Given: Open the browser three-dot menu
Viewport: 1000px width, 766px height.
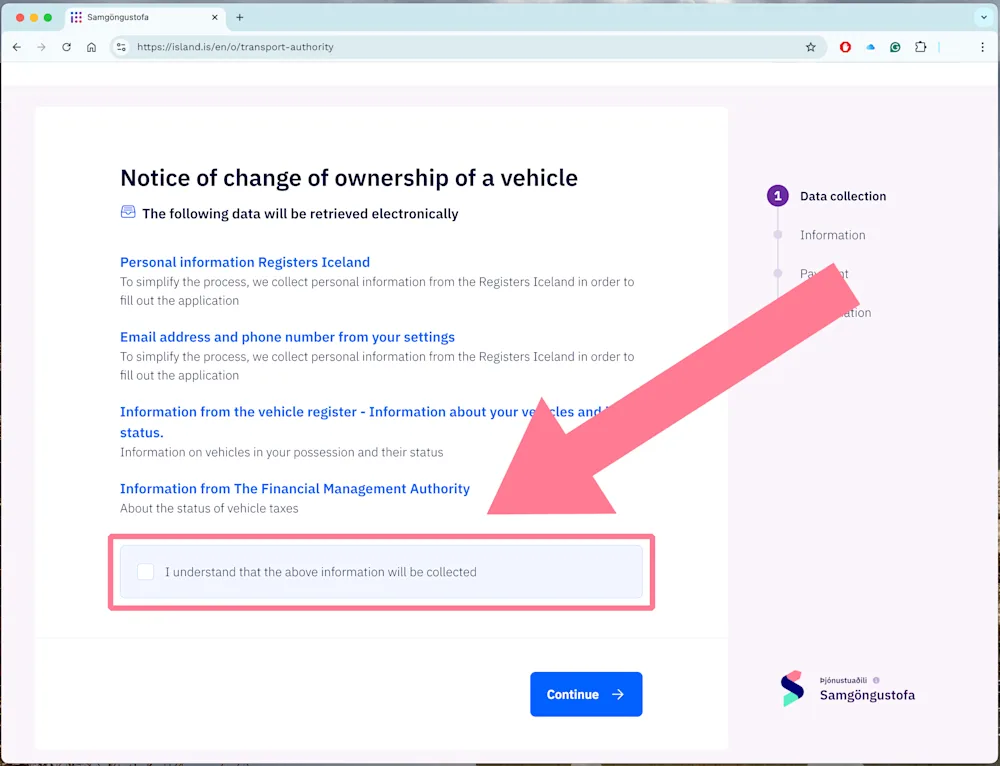Looking at the screenshot, I should [983, 46].
